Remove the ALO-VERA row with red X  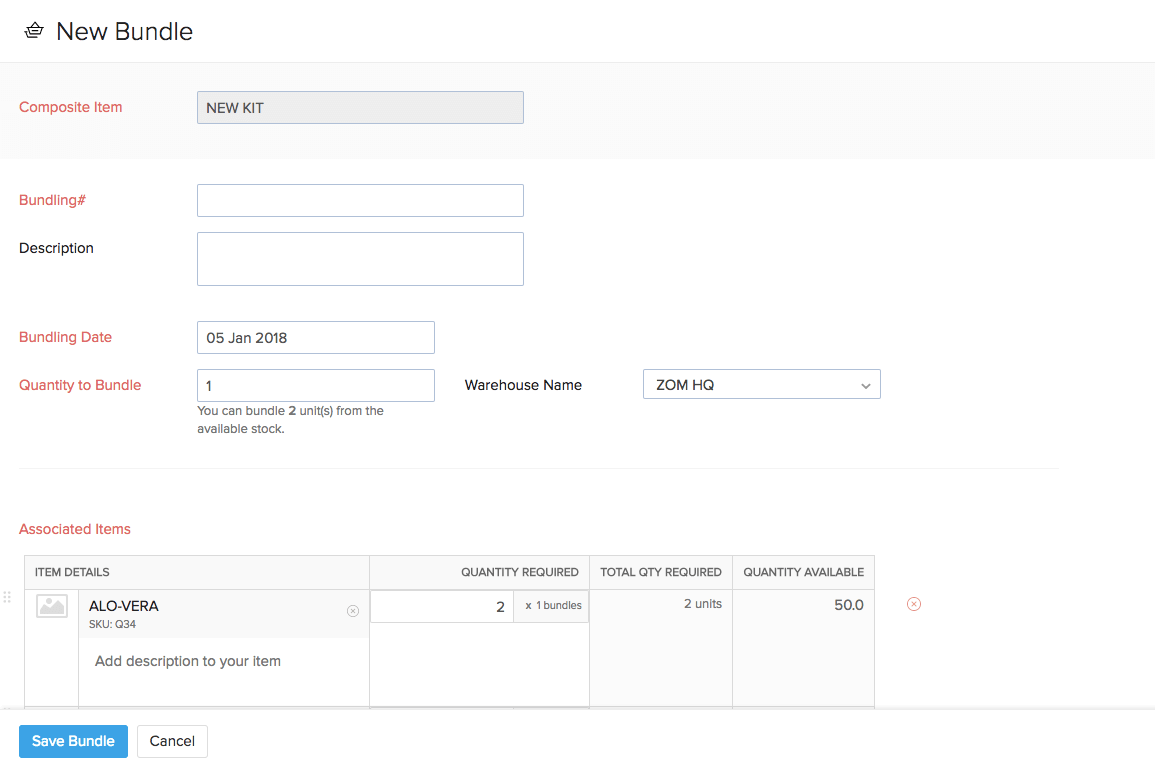click(x=913, y=604)
